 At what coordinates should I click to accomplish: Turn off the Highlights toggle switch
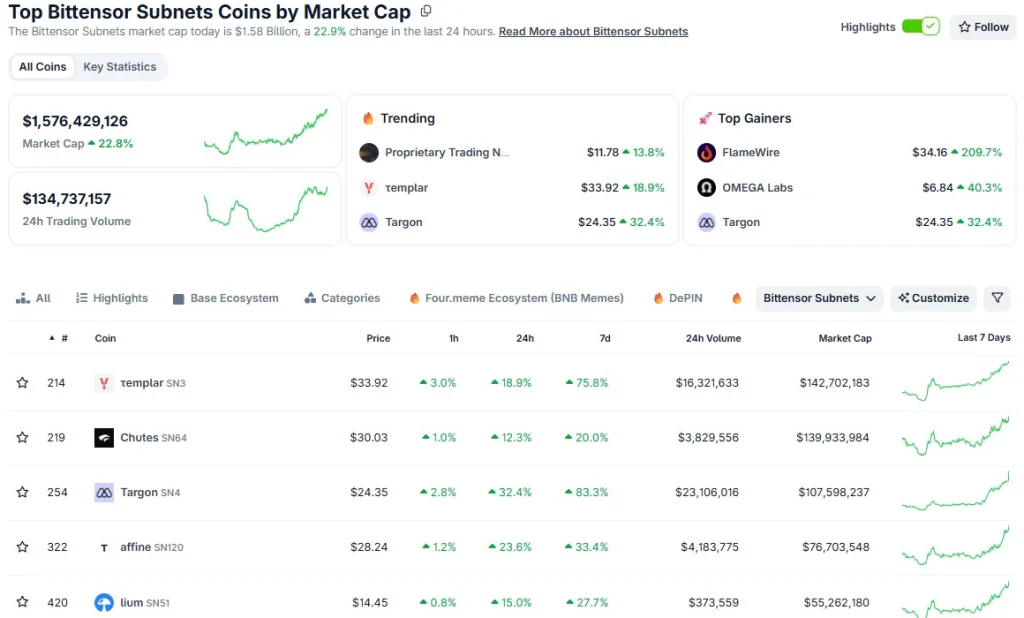click(920, 27)
